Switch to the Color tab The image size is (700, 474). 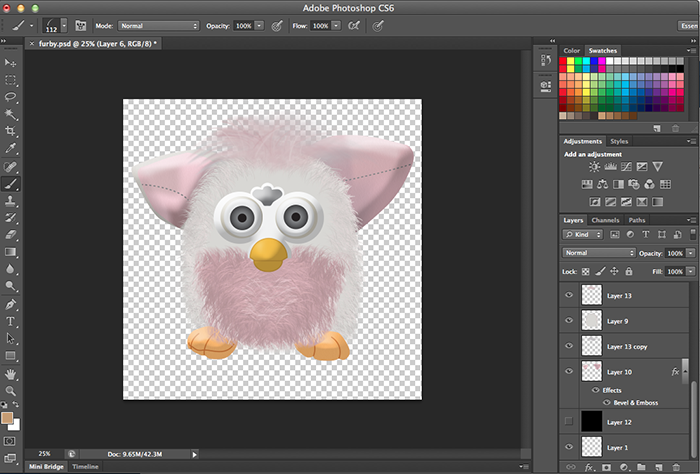(571, 50)
